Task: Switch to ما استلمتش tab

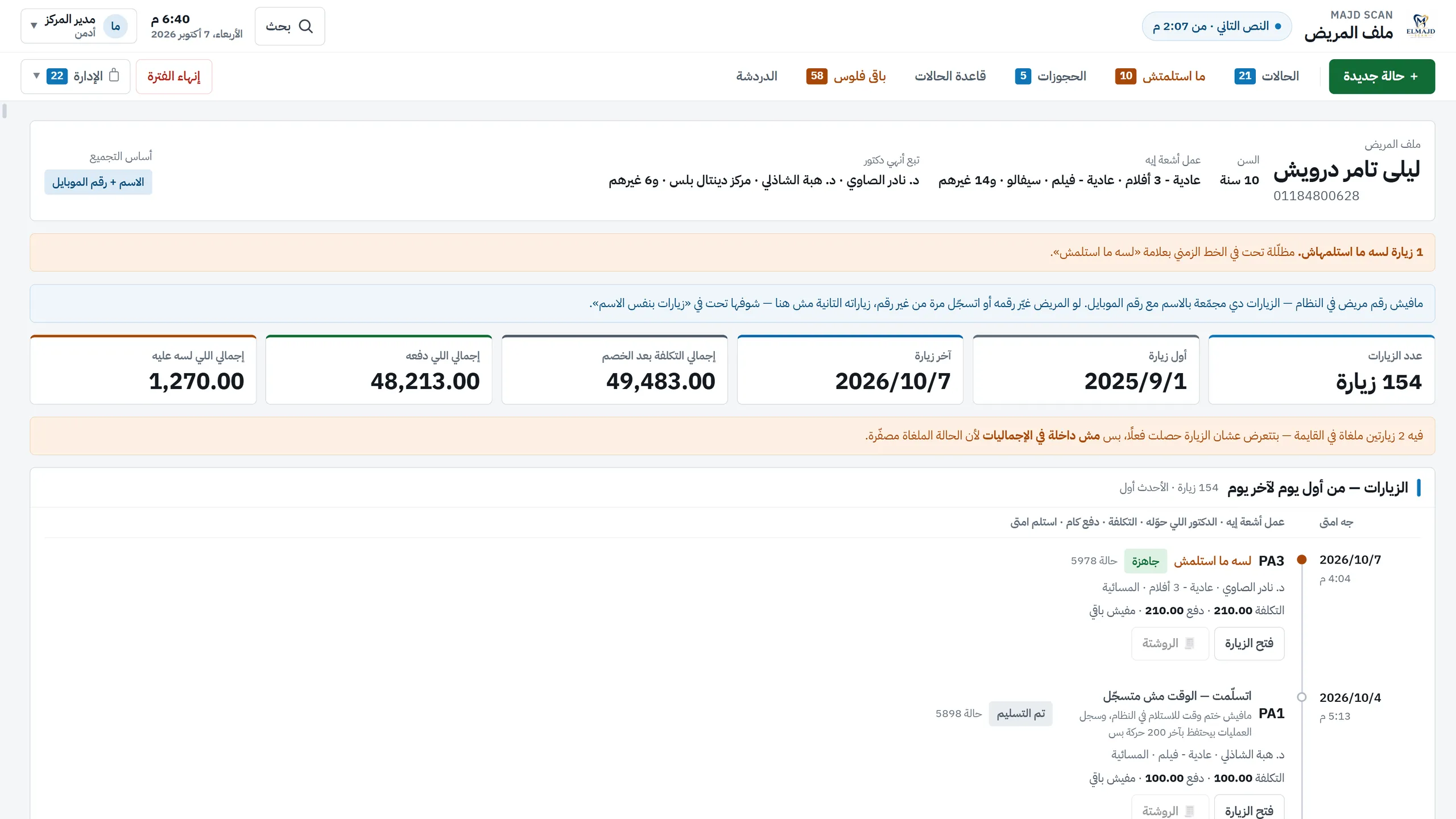Action: click(x=1160, y=76)
